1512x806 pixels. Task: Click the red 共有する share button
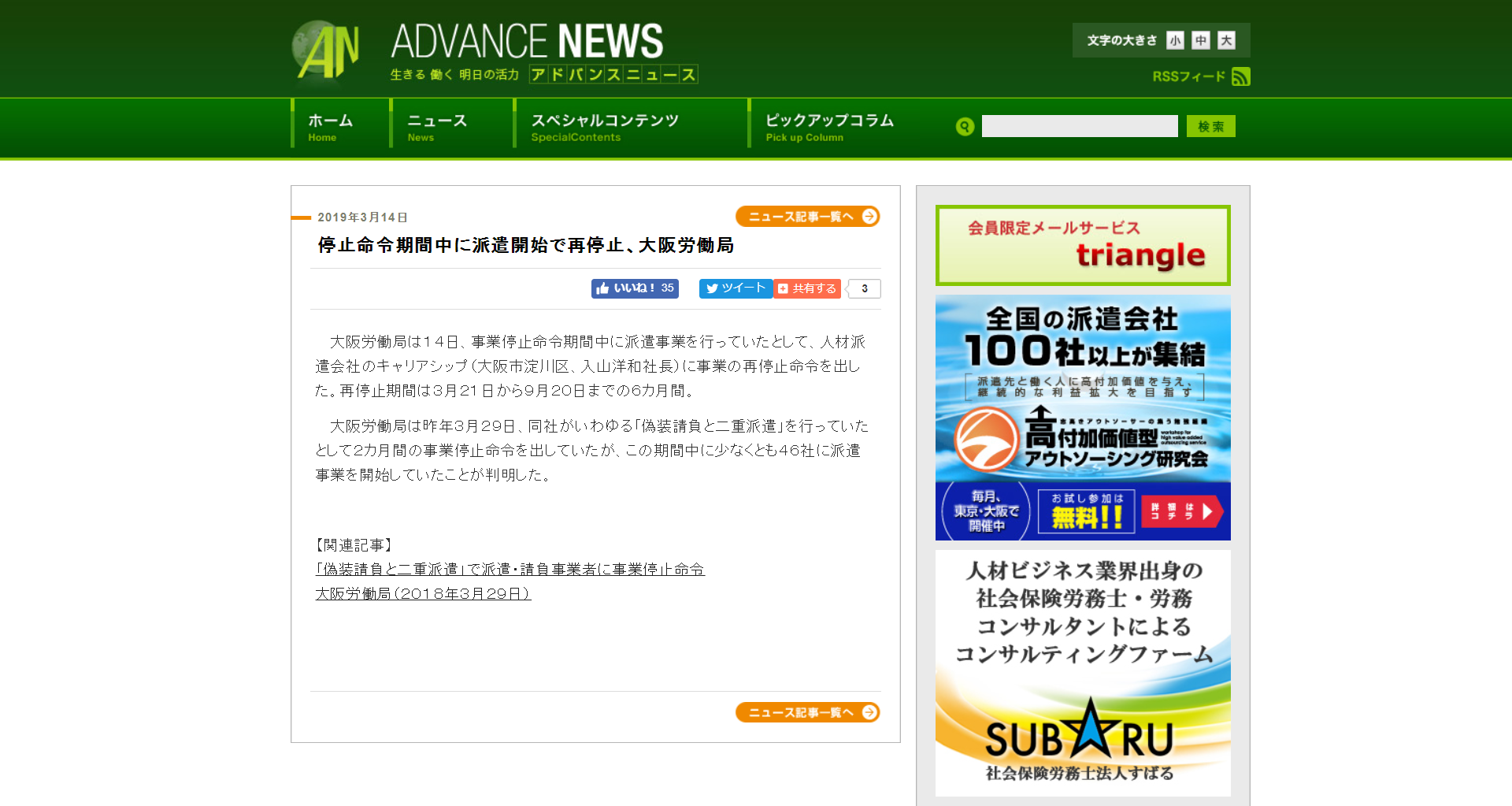(x=807, y=288)
